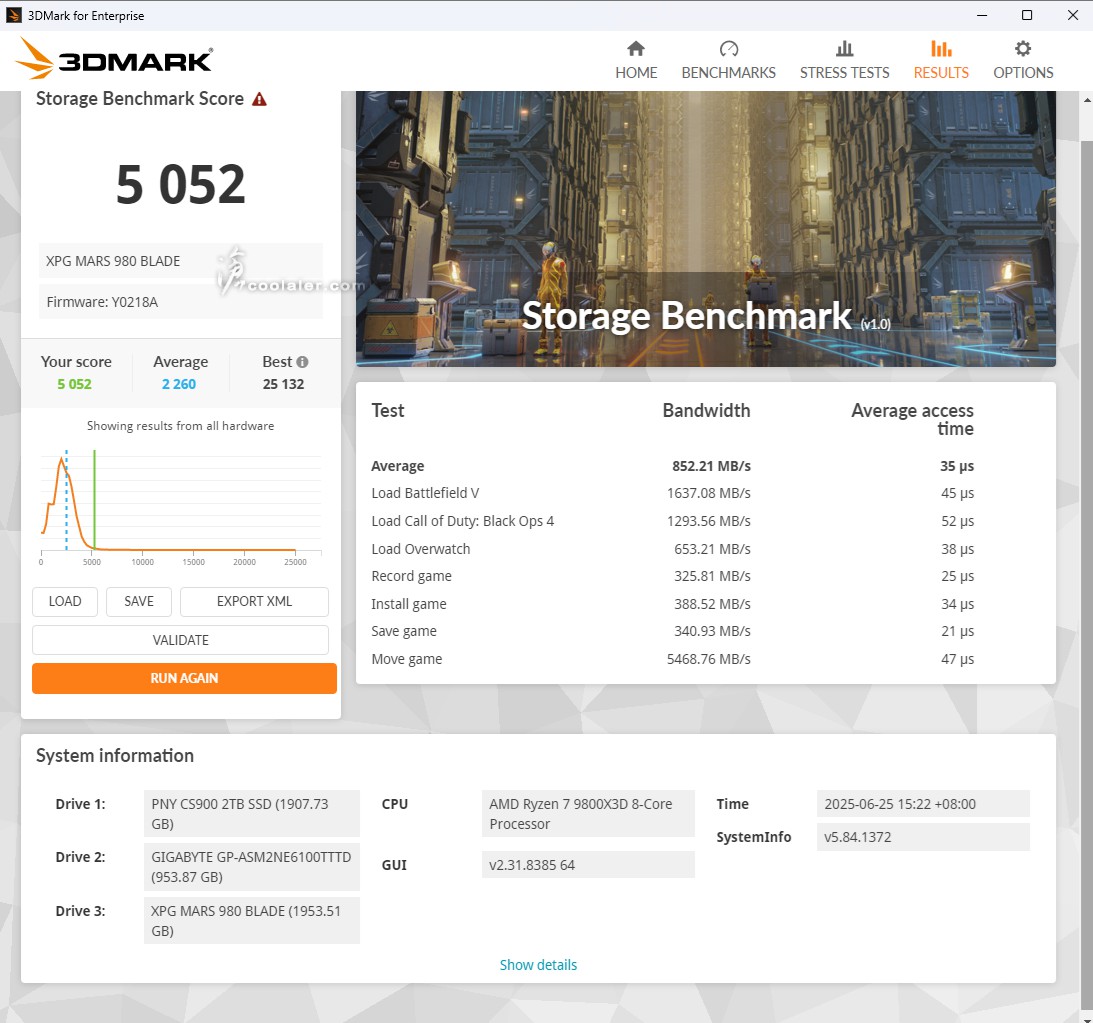
Task: Click EXPORT XML button
Action: click(254, 601)
